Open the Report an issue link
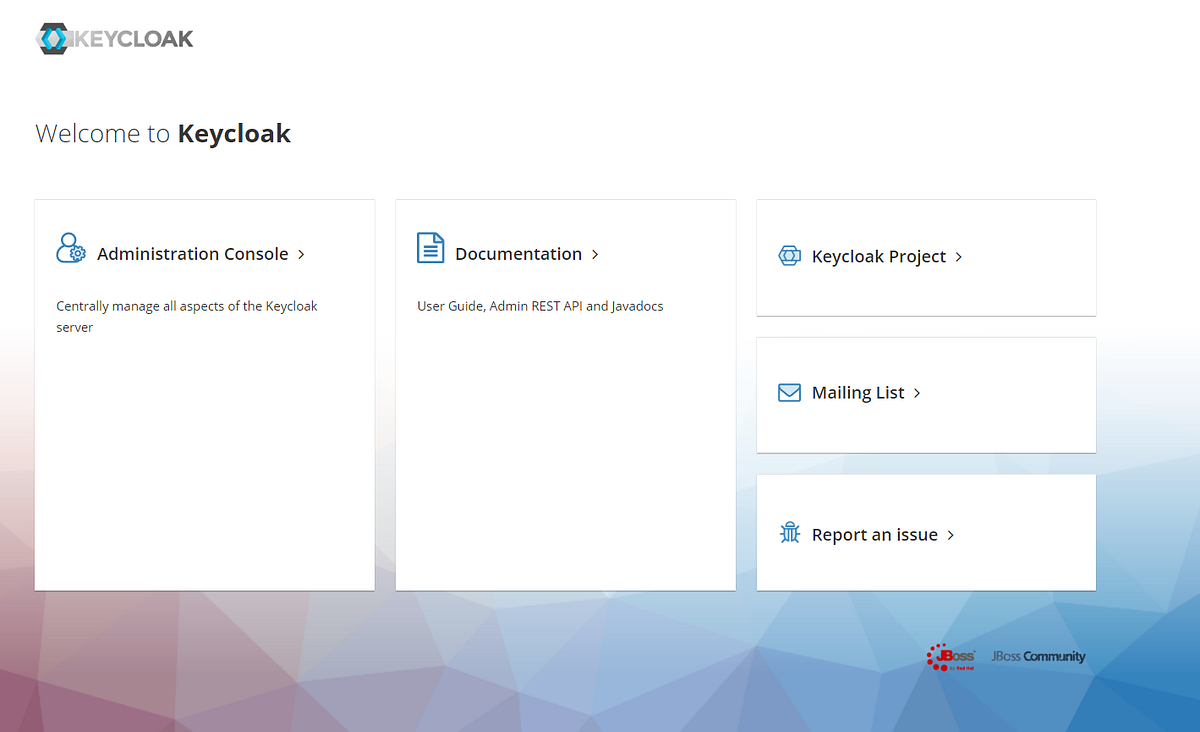Screen dimensions: 1200x732 coord(873,534)
